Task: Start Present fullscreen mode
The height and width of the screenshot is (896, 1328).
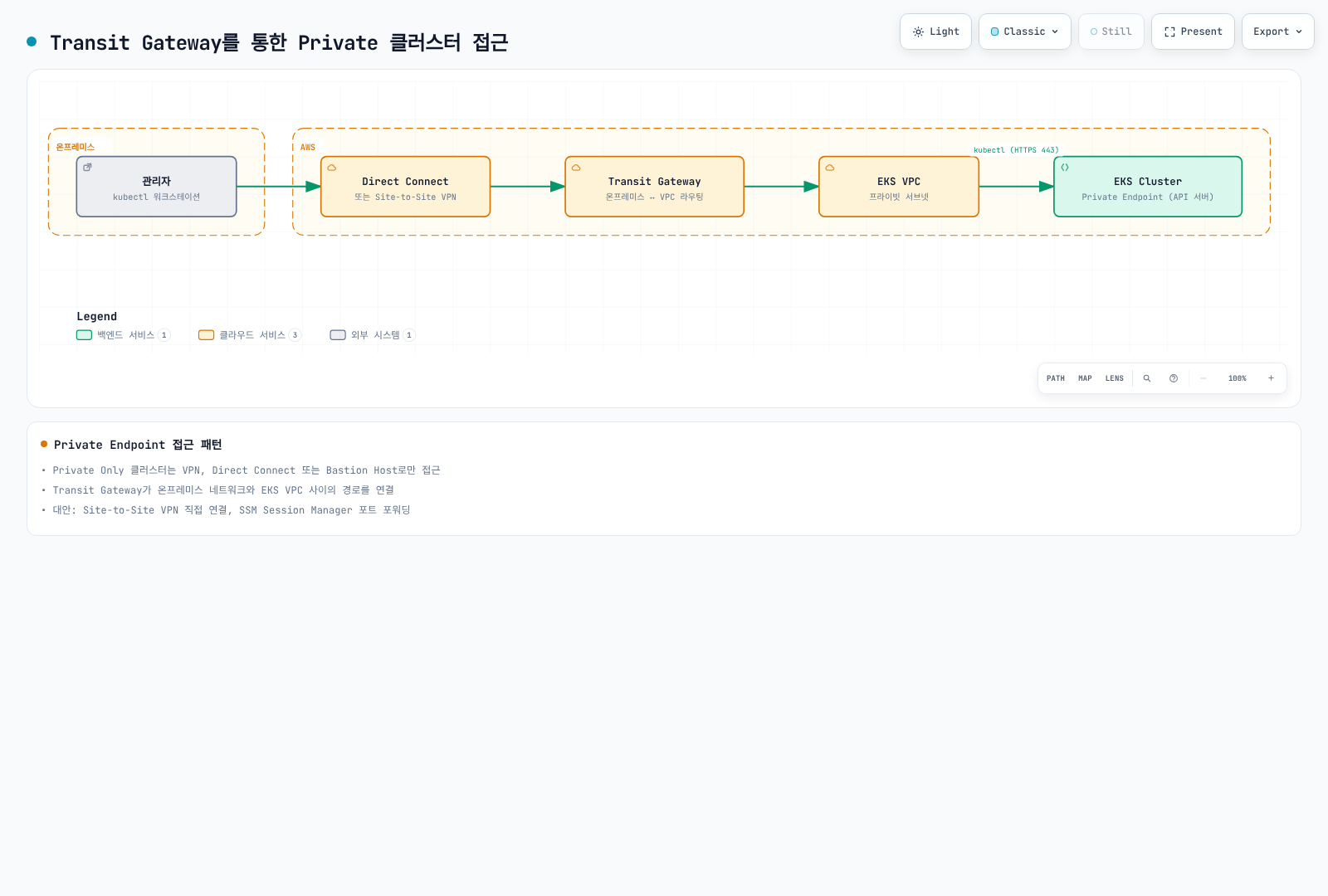Action: coord(1193,32)
